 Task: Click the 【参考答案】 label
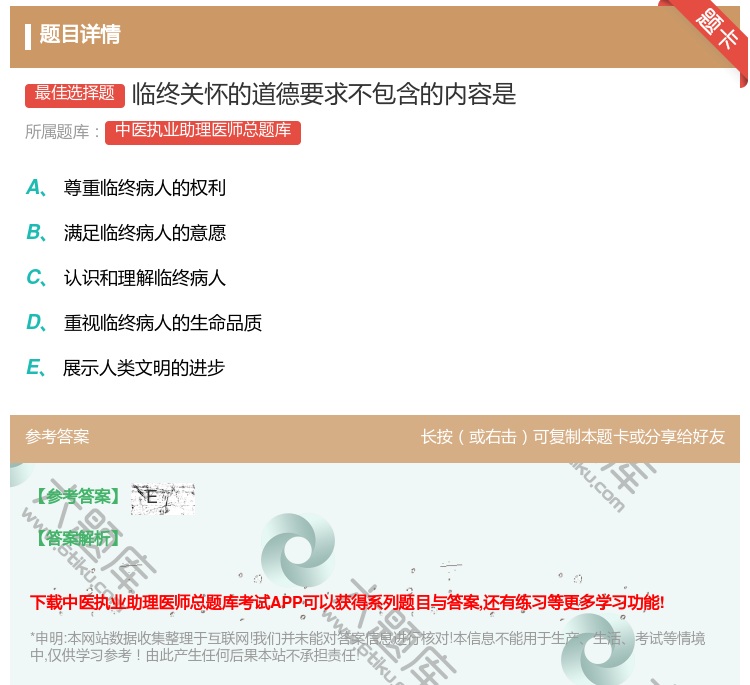(x=79, y=497)
